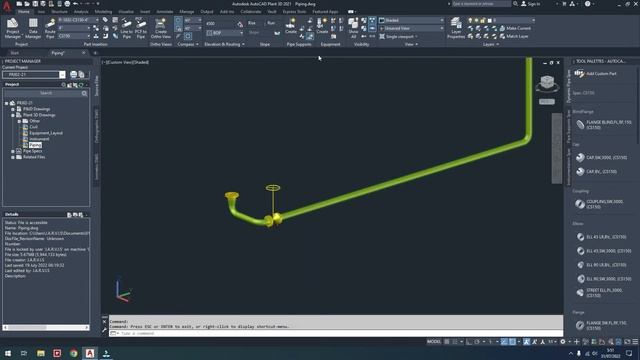
Task: Open the Manage ribbon tab
Action: point(187,12)
